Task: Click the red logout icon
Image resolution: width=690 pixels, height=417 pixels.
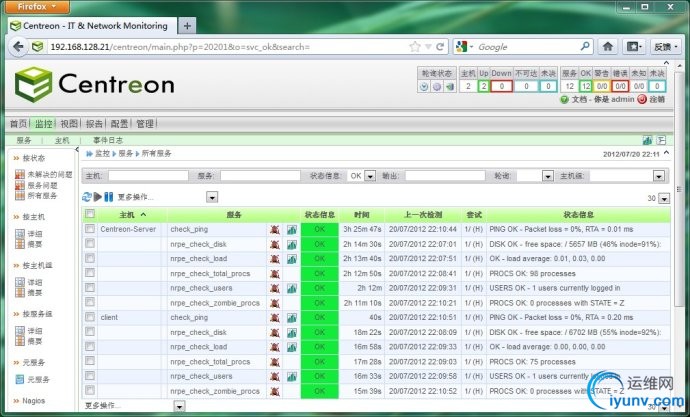Action: pos(642,99)
